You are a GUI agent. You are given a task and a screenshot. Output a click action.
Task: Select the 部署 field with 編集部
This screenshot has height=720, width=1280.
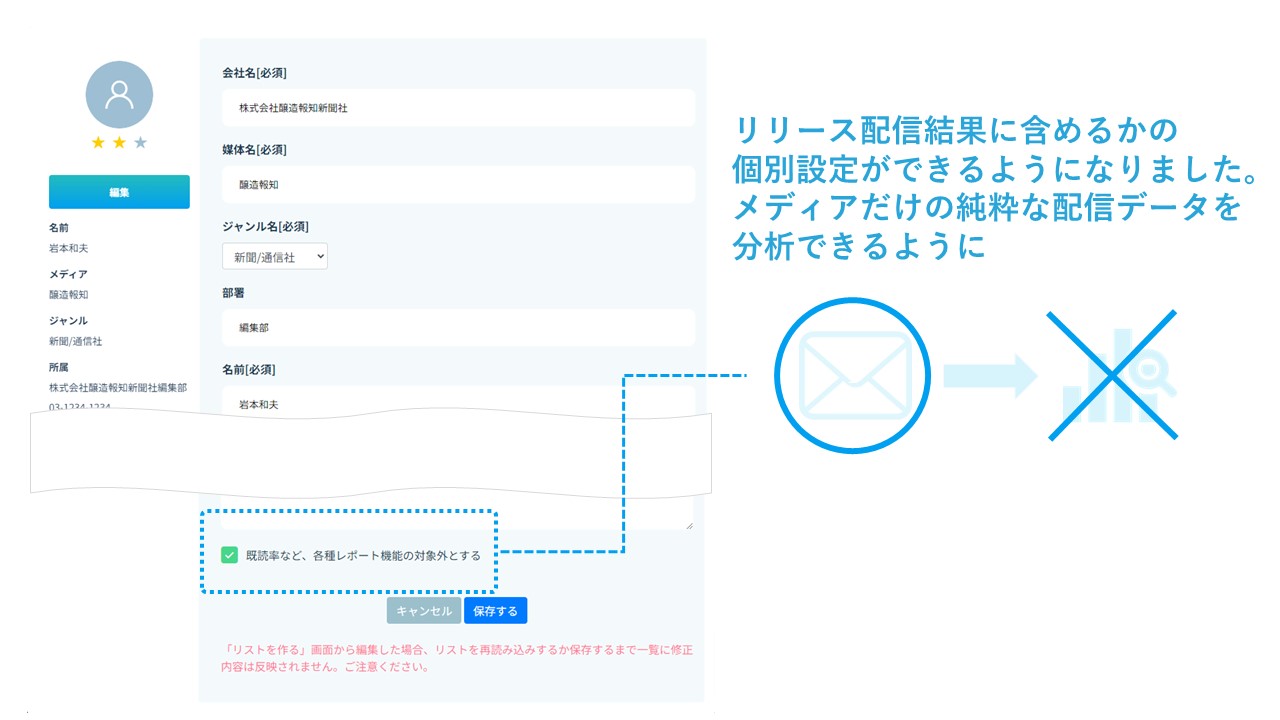pyautogui.click(x=458, y=328)
